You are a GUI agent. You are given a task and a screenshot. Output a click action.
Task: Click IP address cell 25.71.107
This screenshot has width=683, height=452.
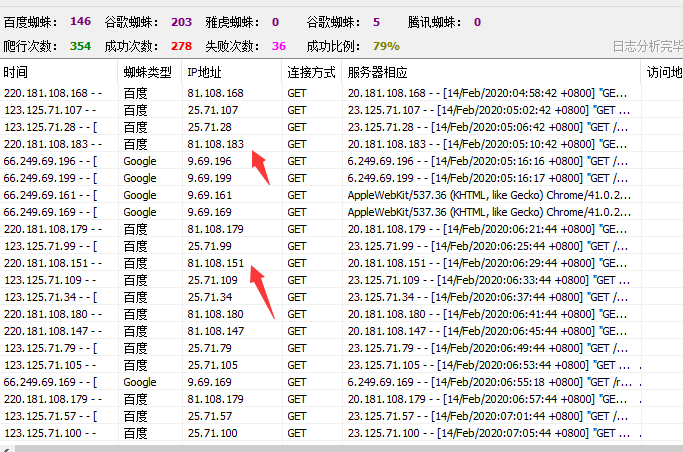213,110
